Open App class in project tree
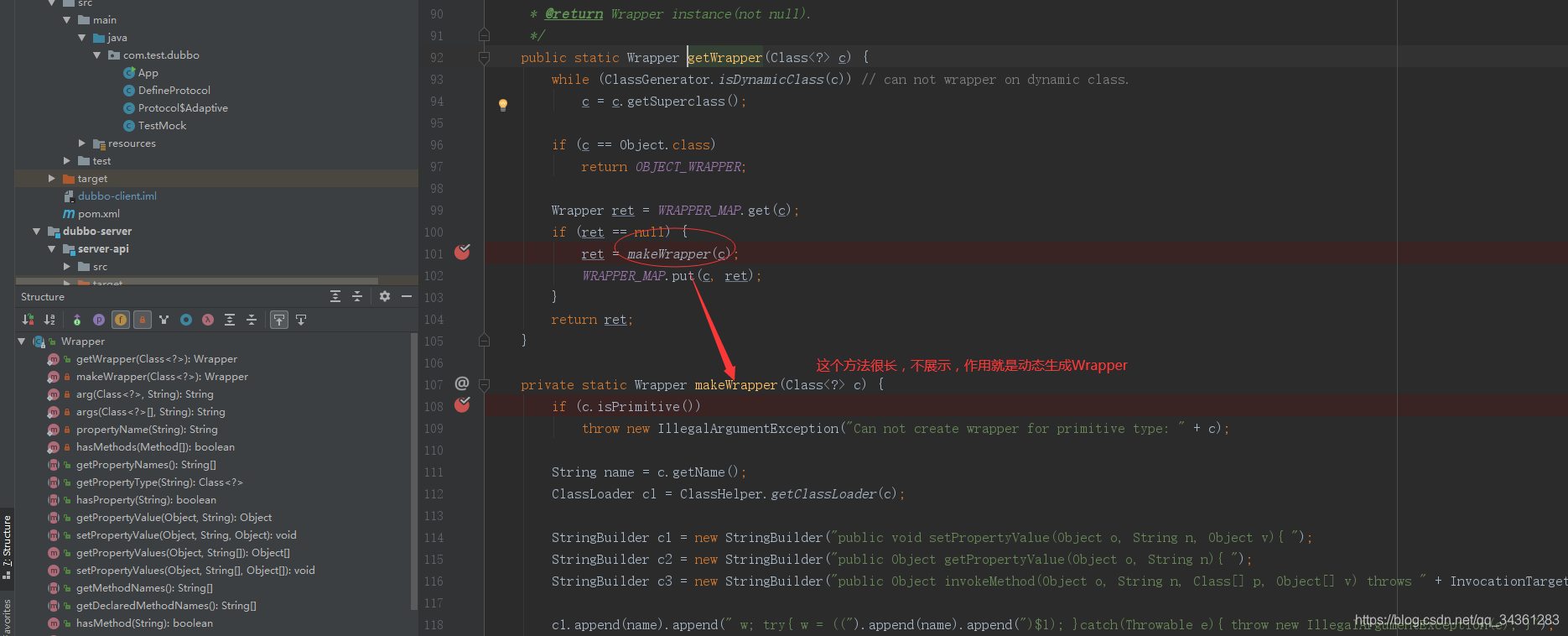Viewport: 1568px width, 636px height. 148,73
